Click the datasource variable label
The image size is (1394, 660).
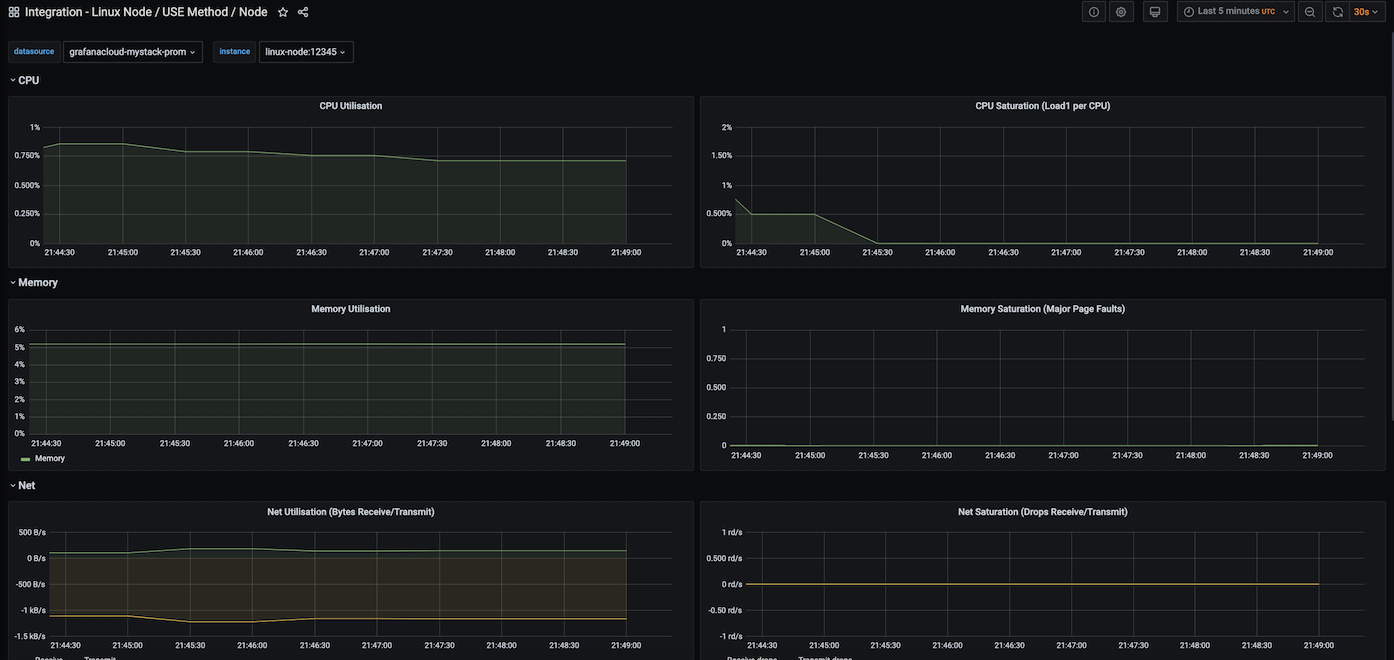34,52
